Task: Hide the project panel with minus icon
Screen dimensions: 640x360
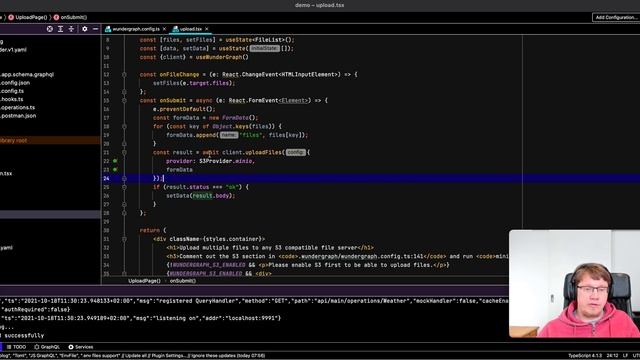Action: (x=95, y=29)
